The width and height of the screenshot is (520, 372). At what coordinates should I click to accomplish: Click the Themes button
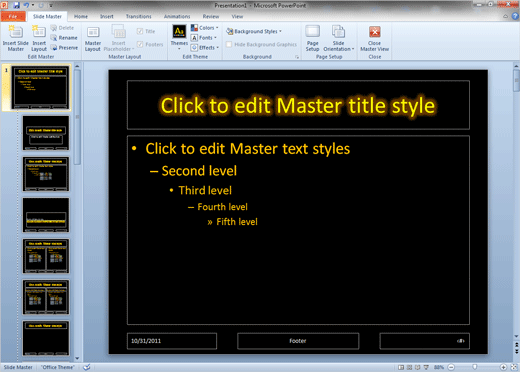click(179, 37)
